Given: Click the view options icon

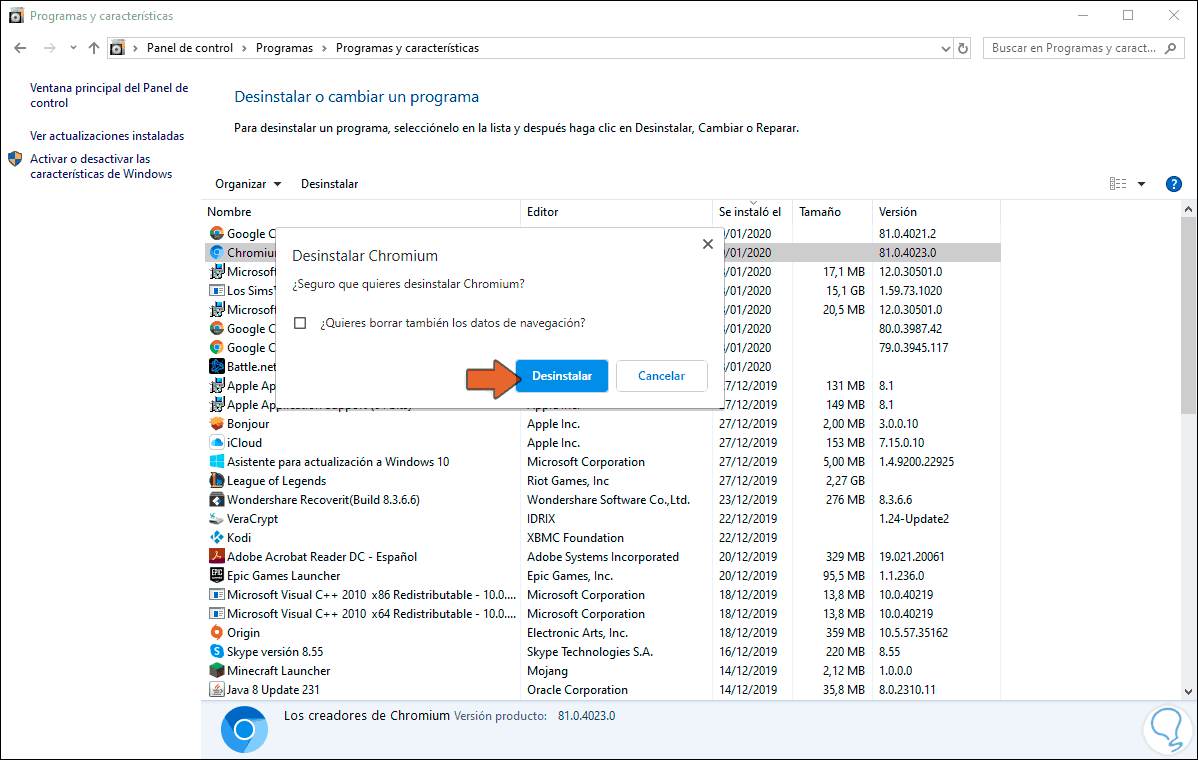Looking at the screenshot, I should click(1118, 184).
